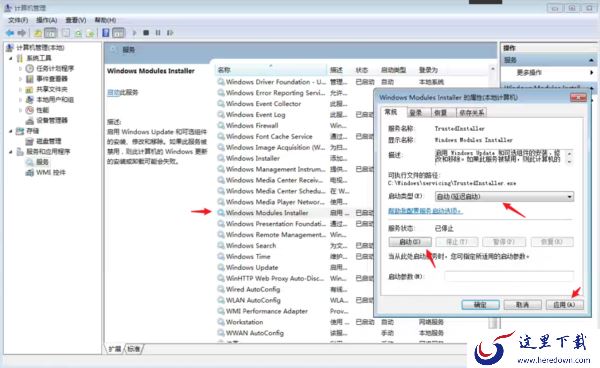Open the 文件(F) menu
The height and width of the screenshot is (368, 600).
point(18,20)
